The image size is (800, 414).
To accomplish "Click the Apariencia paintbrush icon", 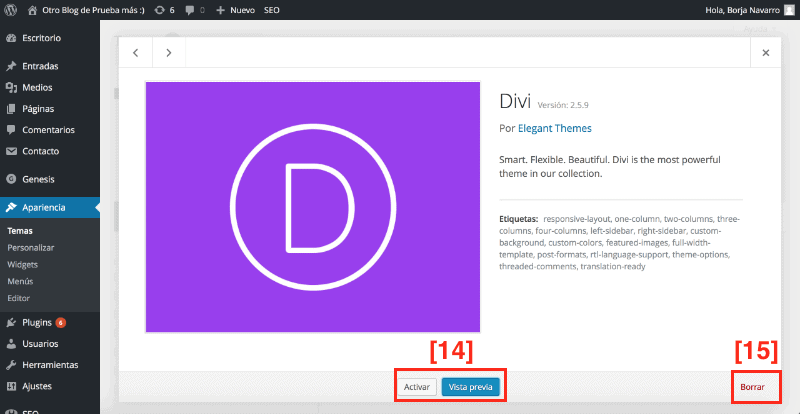I will click(11, 208).
